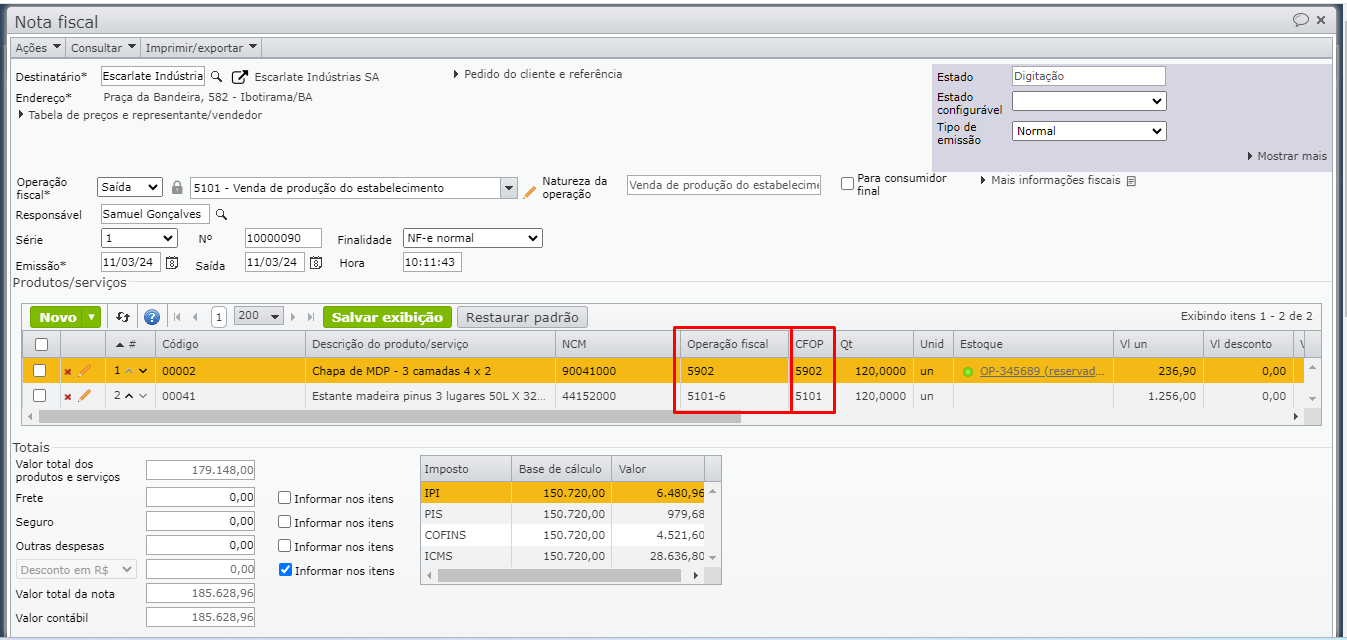Select the checkbox for item 00041
The height and width of the screenshot is (640, 1347).
click(40, 396)
